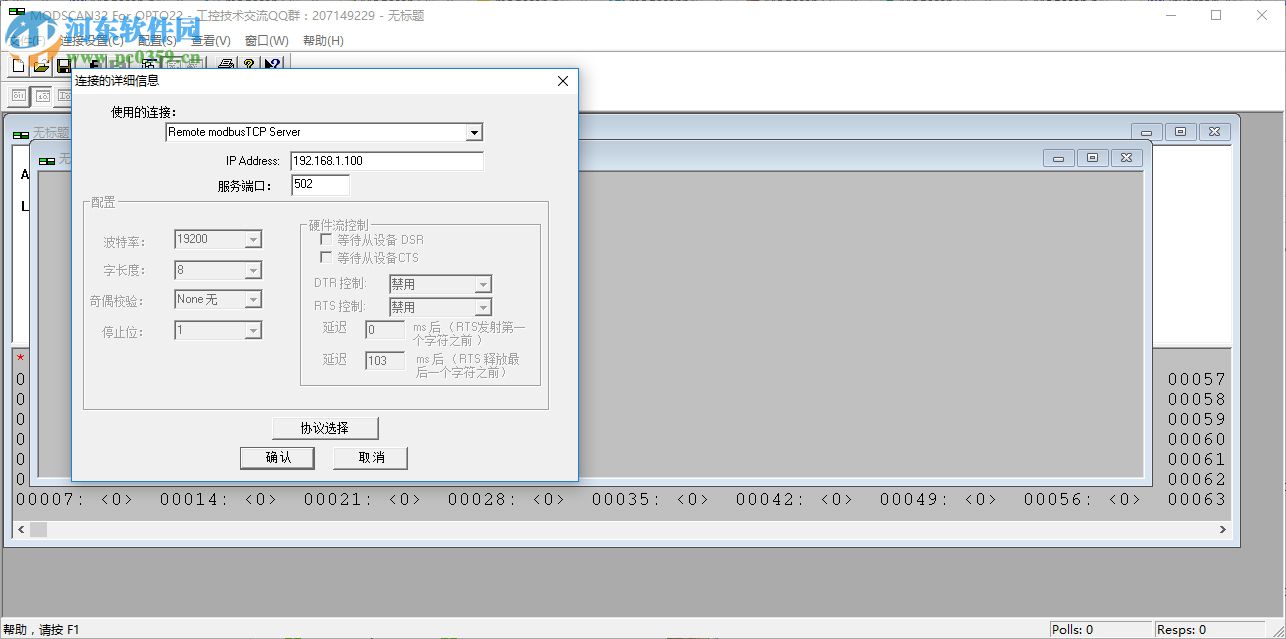Click the 00057 register address
Viewport: 1286px width, 639px height.
[x=1196, y=379]
